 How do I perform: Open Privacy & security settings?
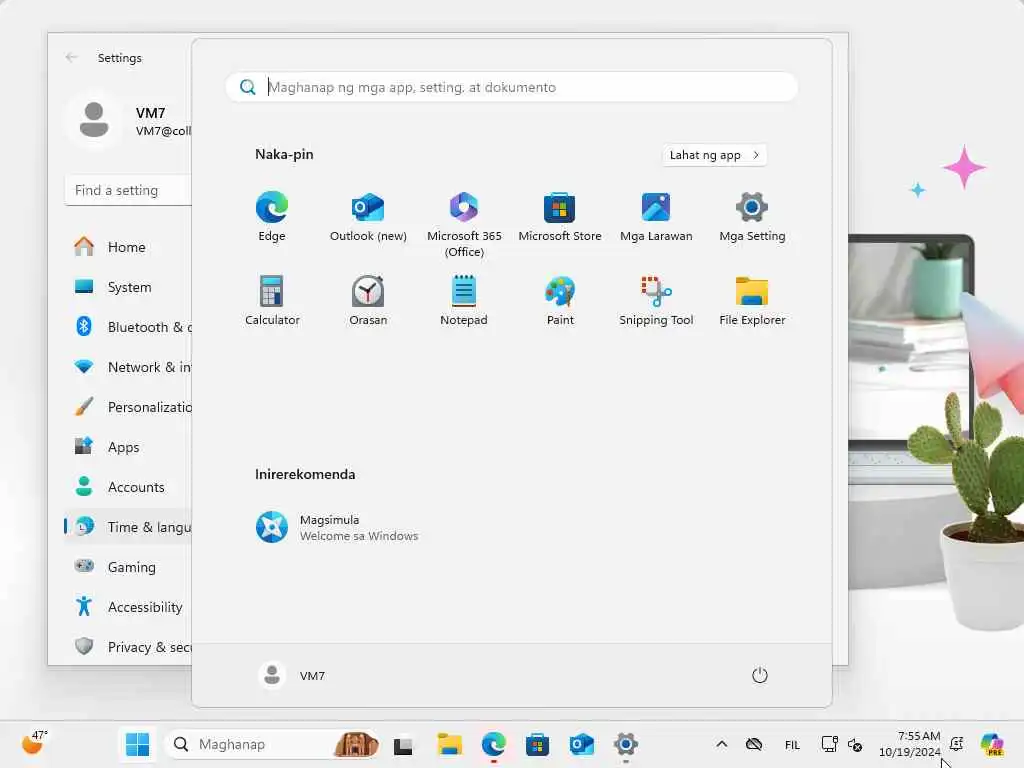tap(129, 647)
